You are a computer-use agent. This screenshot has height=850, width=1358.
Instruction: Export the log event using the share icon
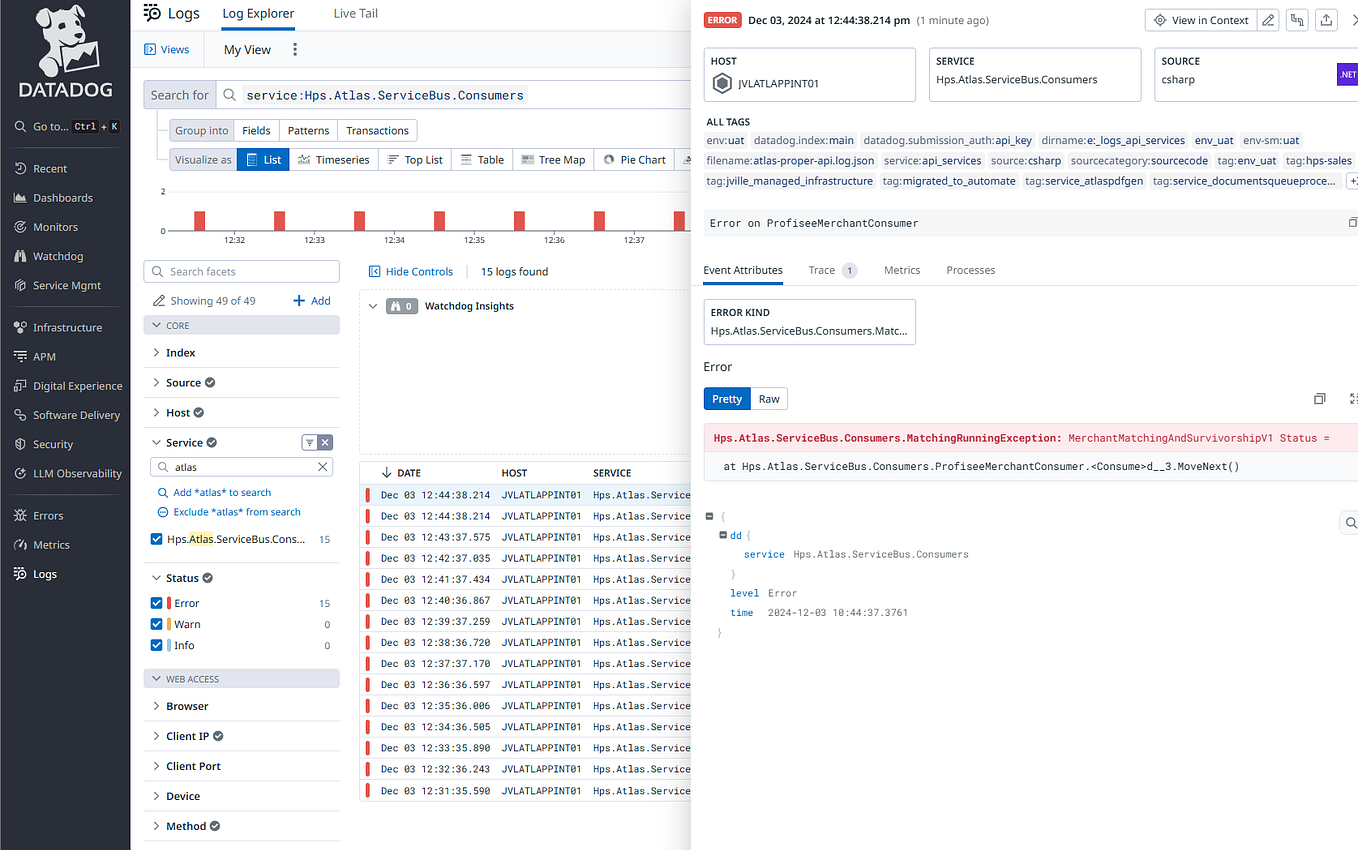pyautogui.click(x=1326, y=19)
